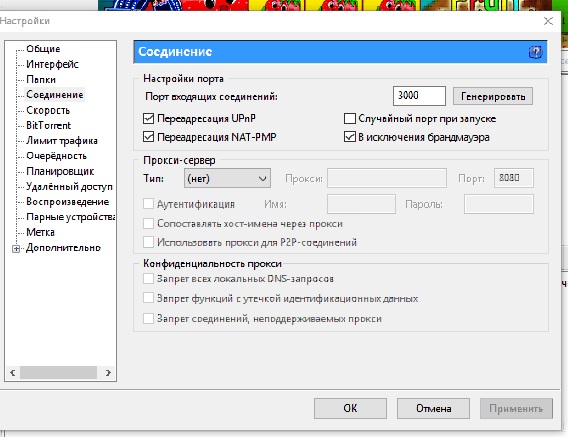Open the BitTorrent settings section
This screenshot has width=568, height=437.
[x=49, y=125]
